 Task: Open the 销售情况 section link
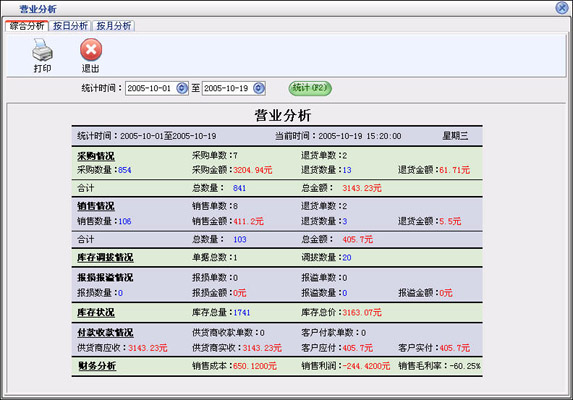[x=96, y=206]
